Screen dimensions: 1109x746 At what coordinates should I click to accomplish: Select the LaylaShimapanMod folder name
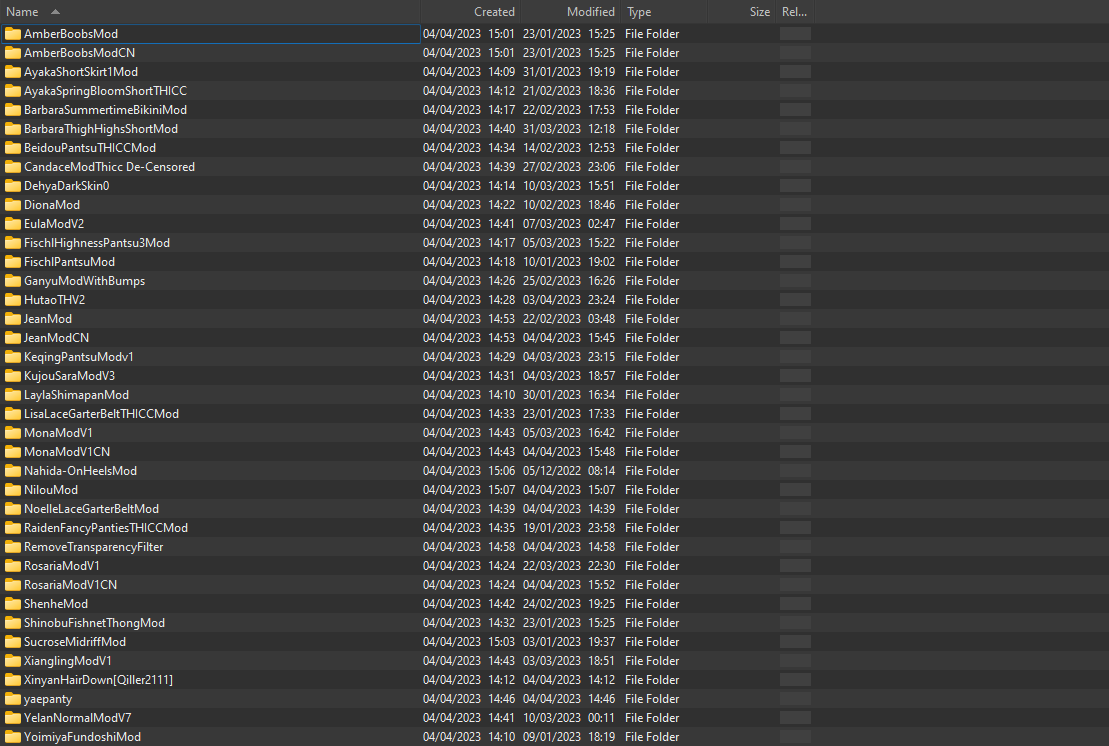coord(76,395)
